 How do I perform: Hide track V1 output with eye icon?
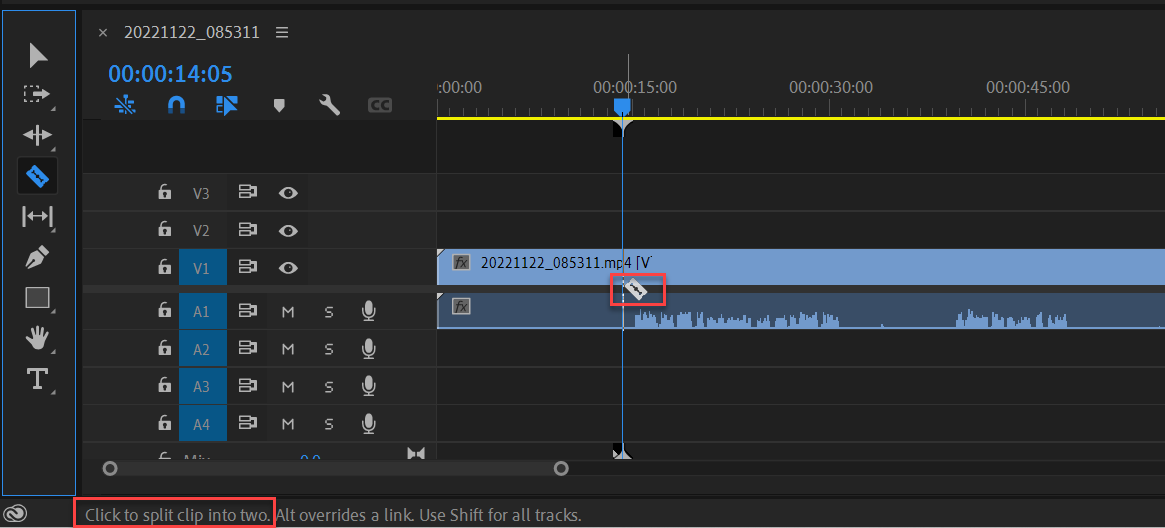coord(288,267)
